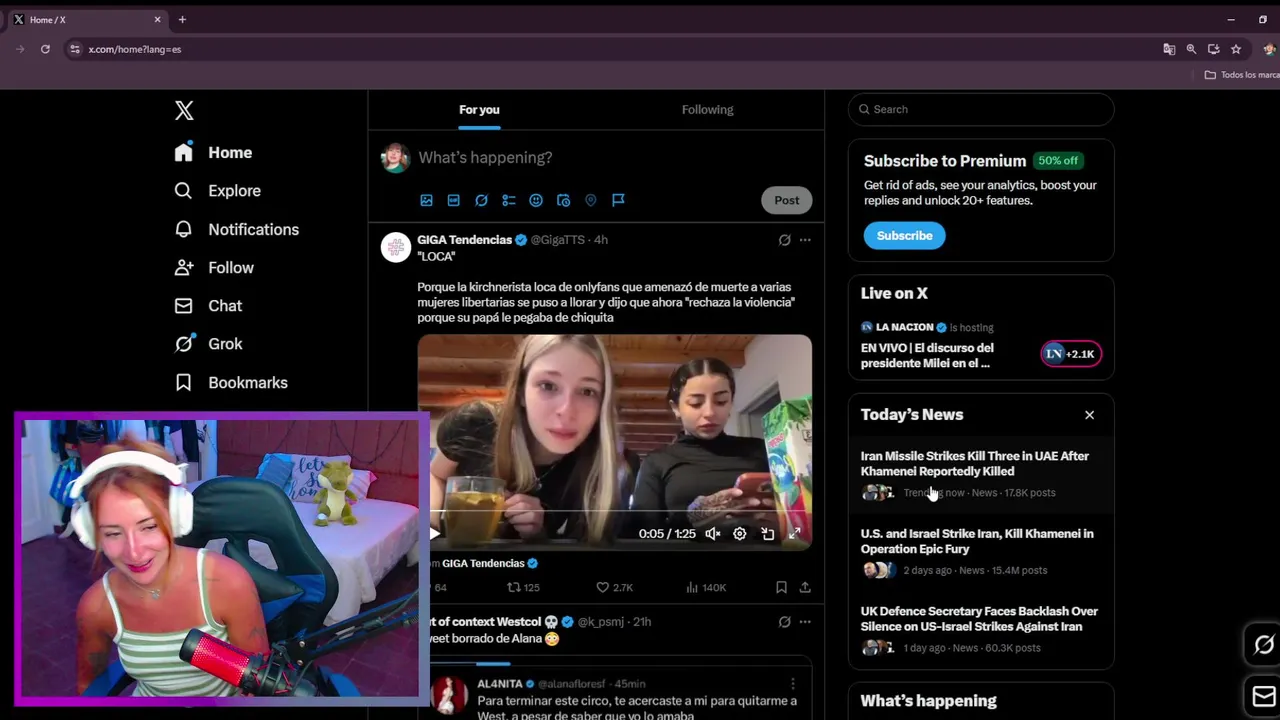Viewport: 1280px width, 720px height.
Task: Open the X logo home link
Action: [184, 111]
